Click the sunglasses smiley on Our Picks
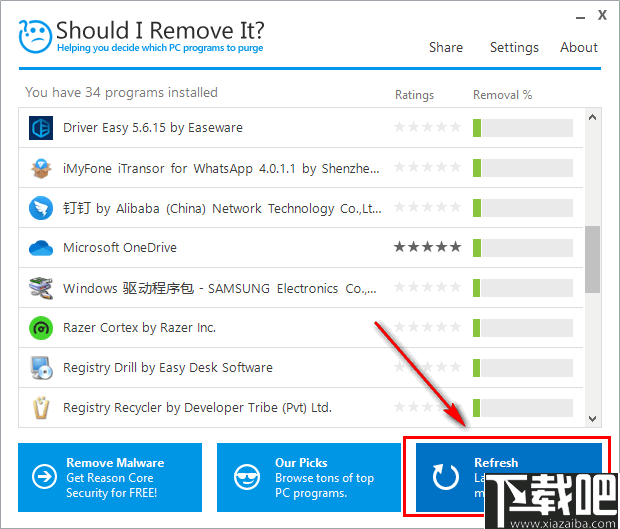Viewport: 620px width, 529px height. tap(247, 476)
